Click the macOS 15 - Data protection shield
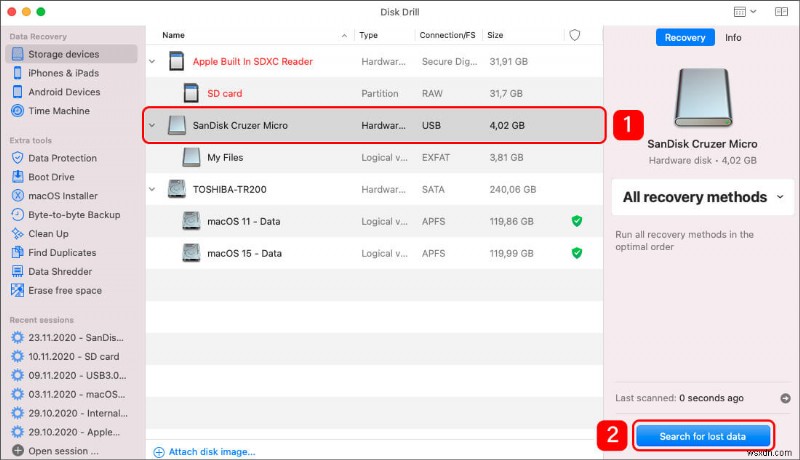This screenshot has width=800, height=460. pyautogui.click(x=577, y=253)
